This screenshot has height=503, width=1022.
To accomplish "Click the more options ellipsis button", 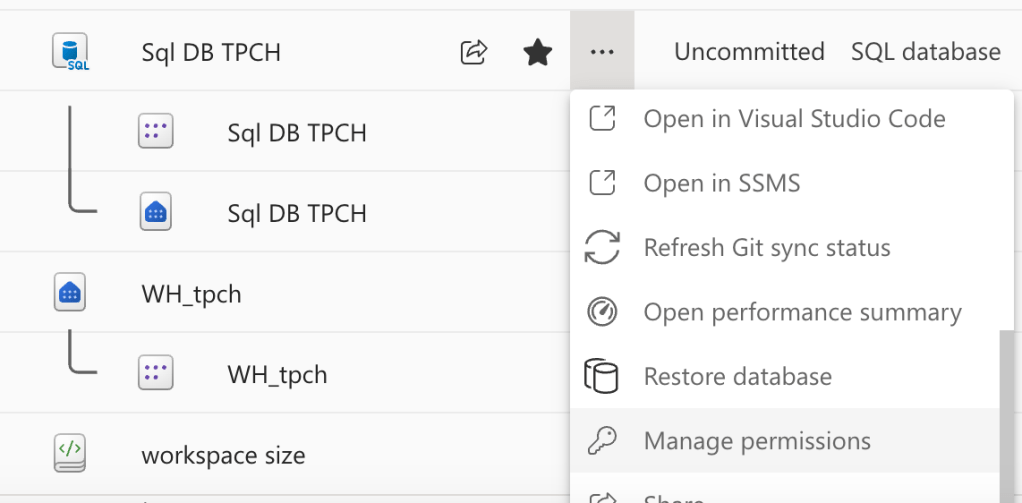I will [x=602, y=52].
